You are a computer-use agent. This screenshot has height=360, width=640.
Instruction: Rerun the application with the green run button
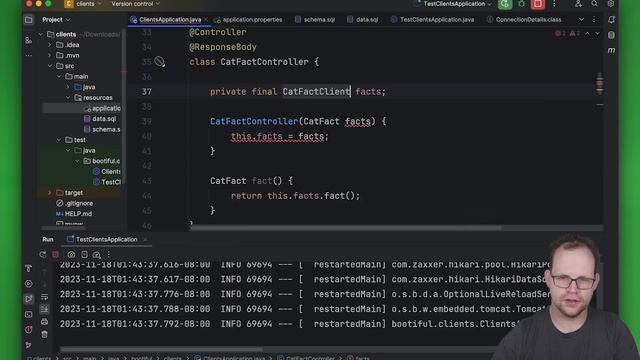click(x=505, y=4)
